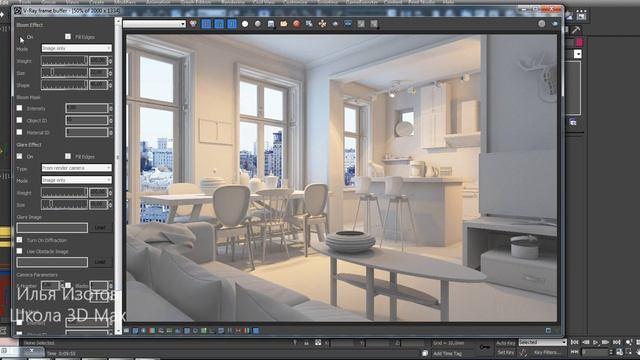640x360 pixels.
Task: Toggle the red channel button
Action: coord(207,24)
